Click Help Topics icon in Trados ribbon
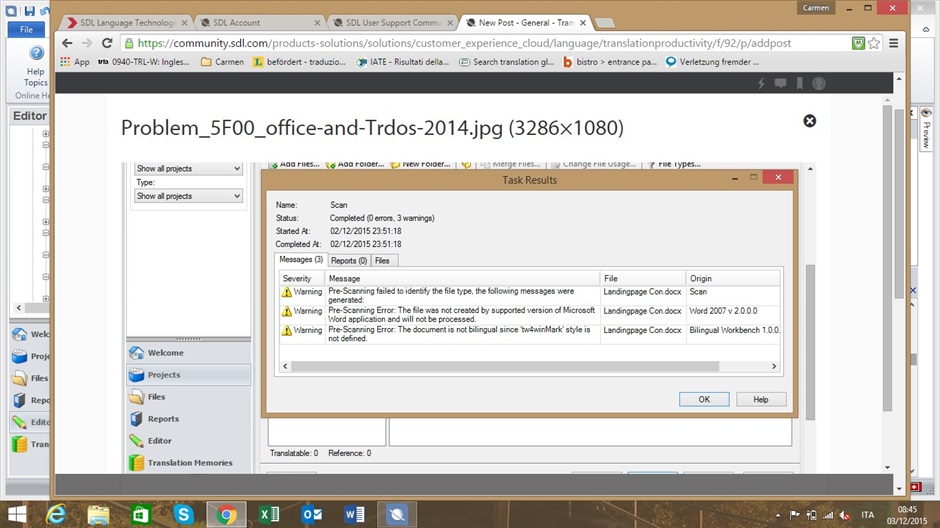 point(36,66)
